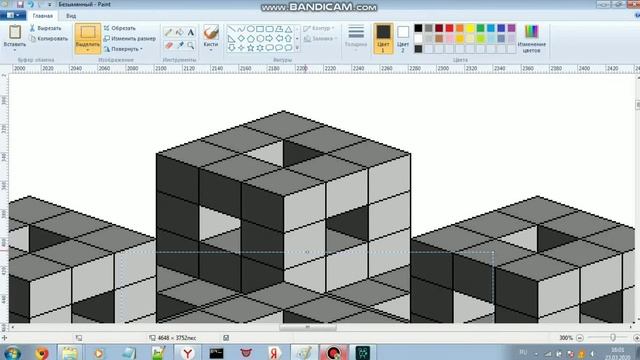The width and height of the screenshot is (640, 360).
Task: Click Resize (Изменить размер)
Action: click(130, 38)
